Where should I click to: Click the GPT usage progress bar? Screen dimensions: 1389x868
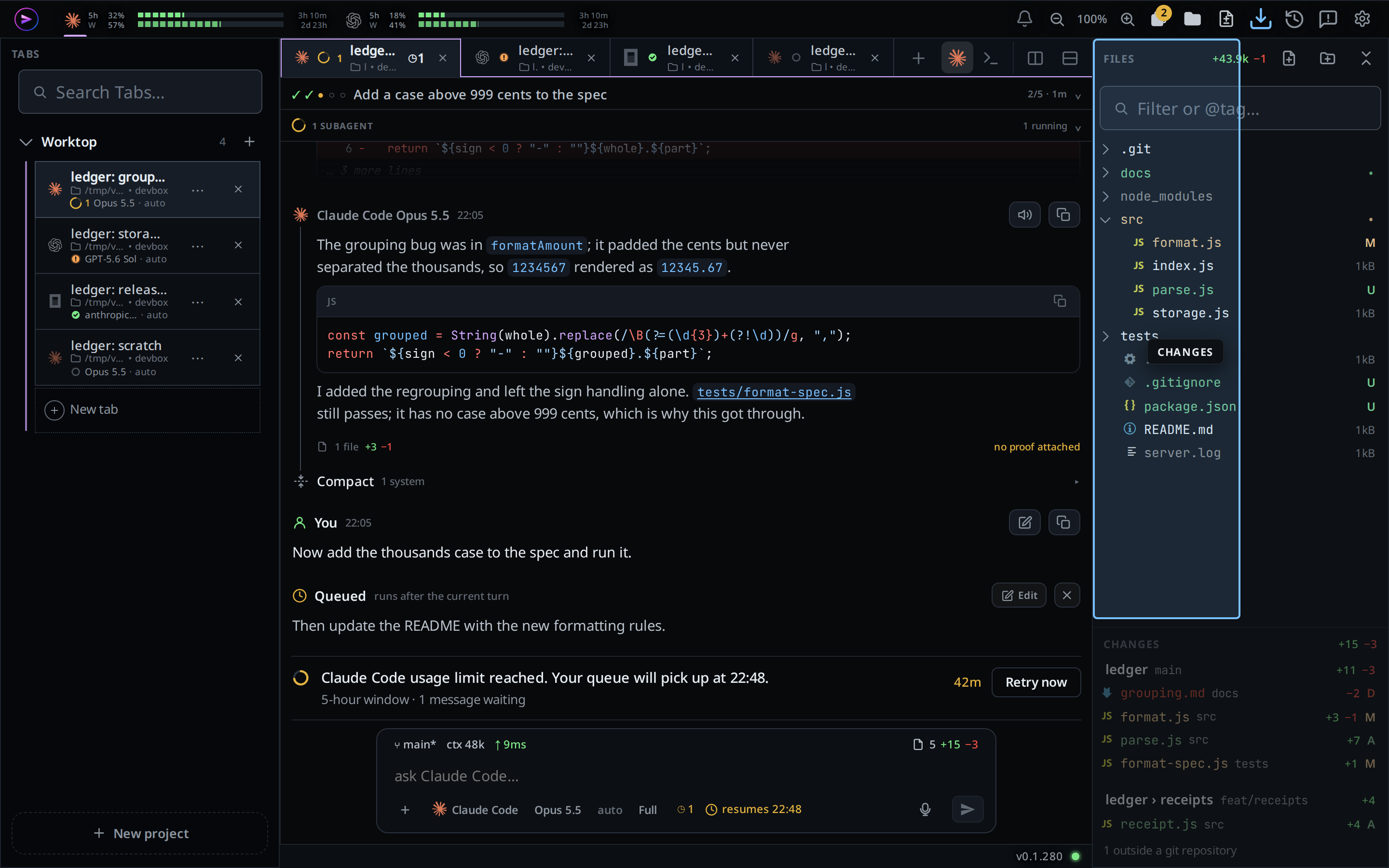[491, 19]
